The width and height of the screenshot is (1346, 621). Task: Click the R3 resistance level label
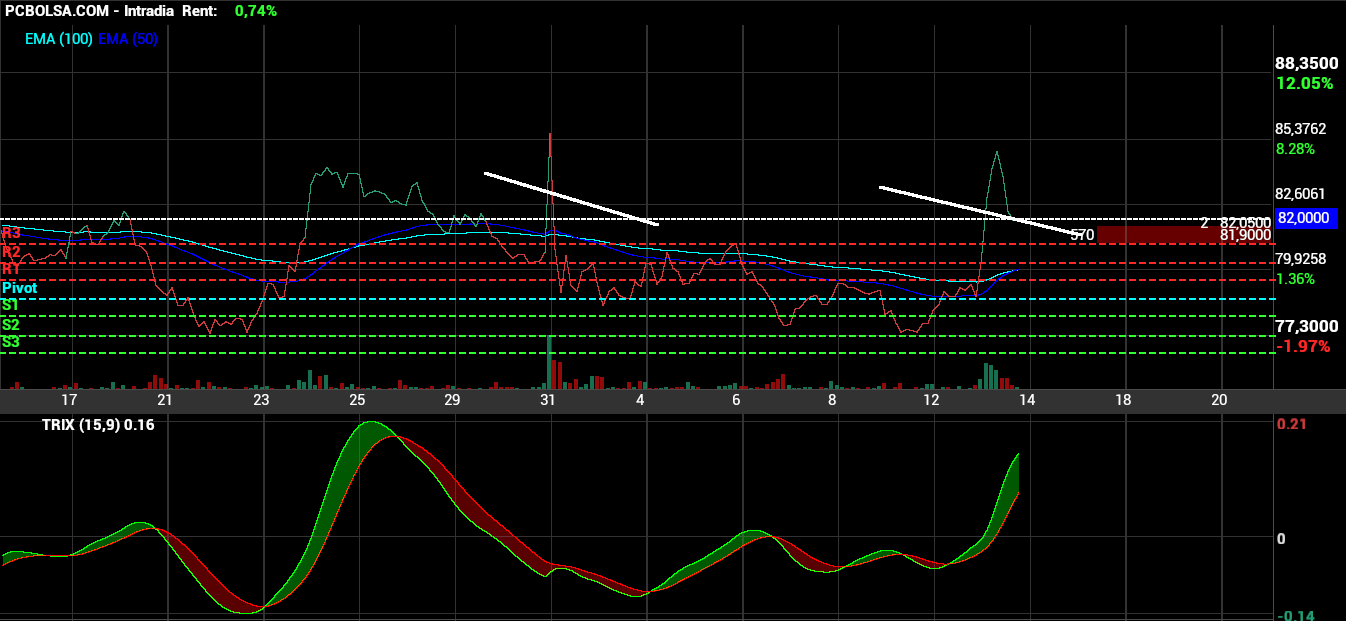[x=11, y=233]
